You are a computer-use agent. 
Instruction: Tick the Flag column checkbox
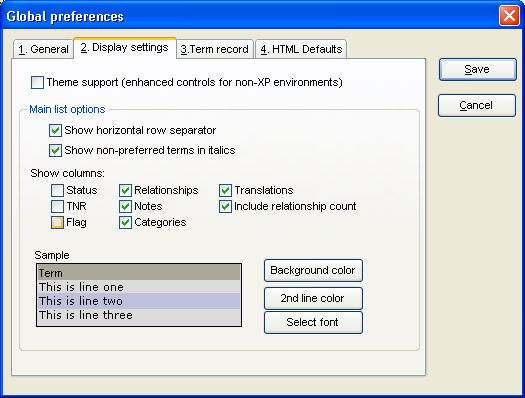pyautogui.click(x=57, y=222)
